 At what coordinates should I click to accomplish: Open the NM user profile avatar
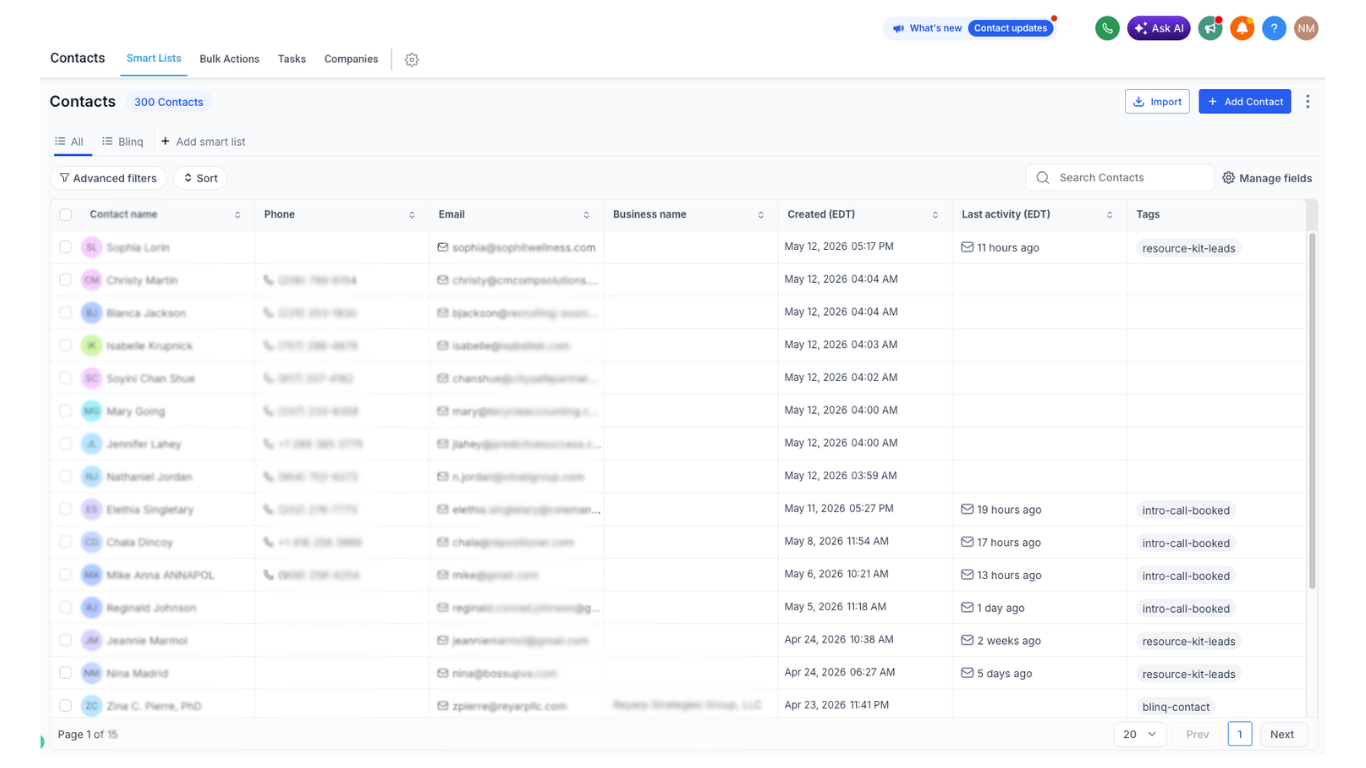pyautogui.click(x=1306, y=28)
